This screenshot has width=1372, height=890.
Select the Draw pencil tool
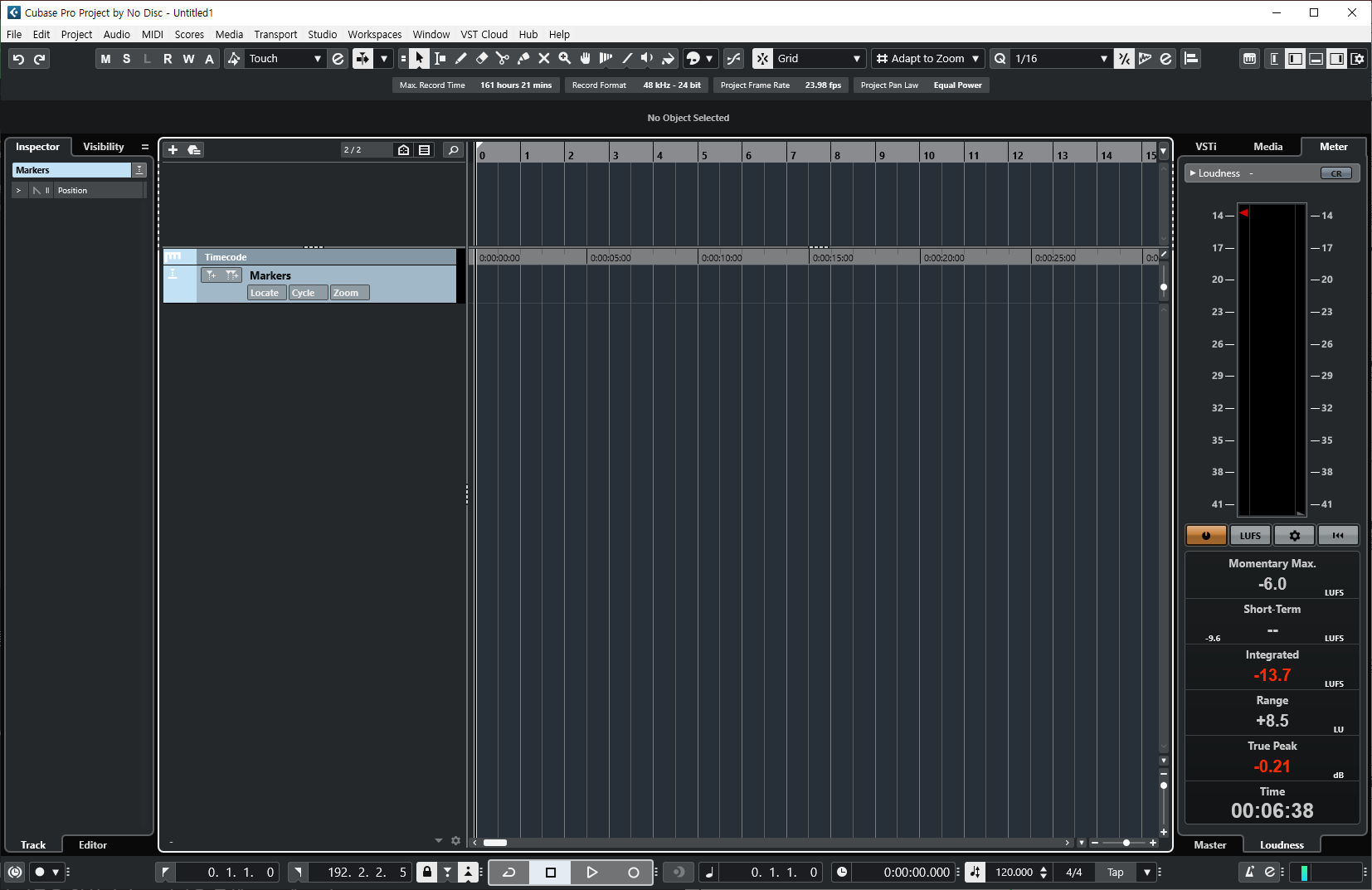(x=461, y=59)
